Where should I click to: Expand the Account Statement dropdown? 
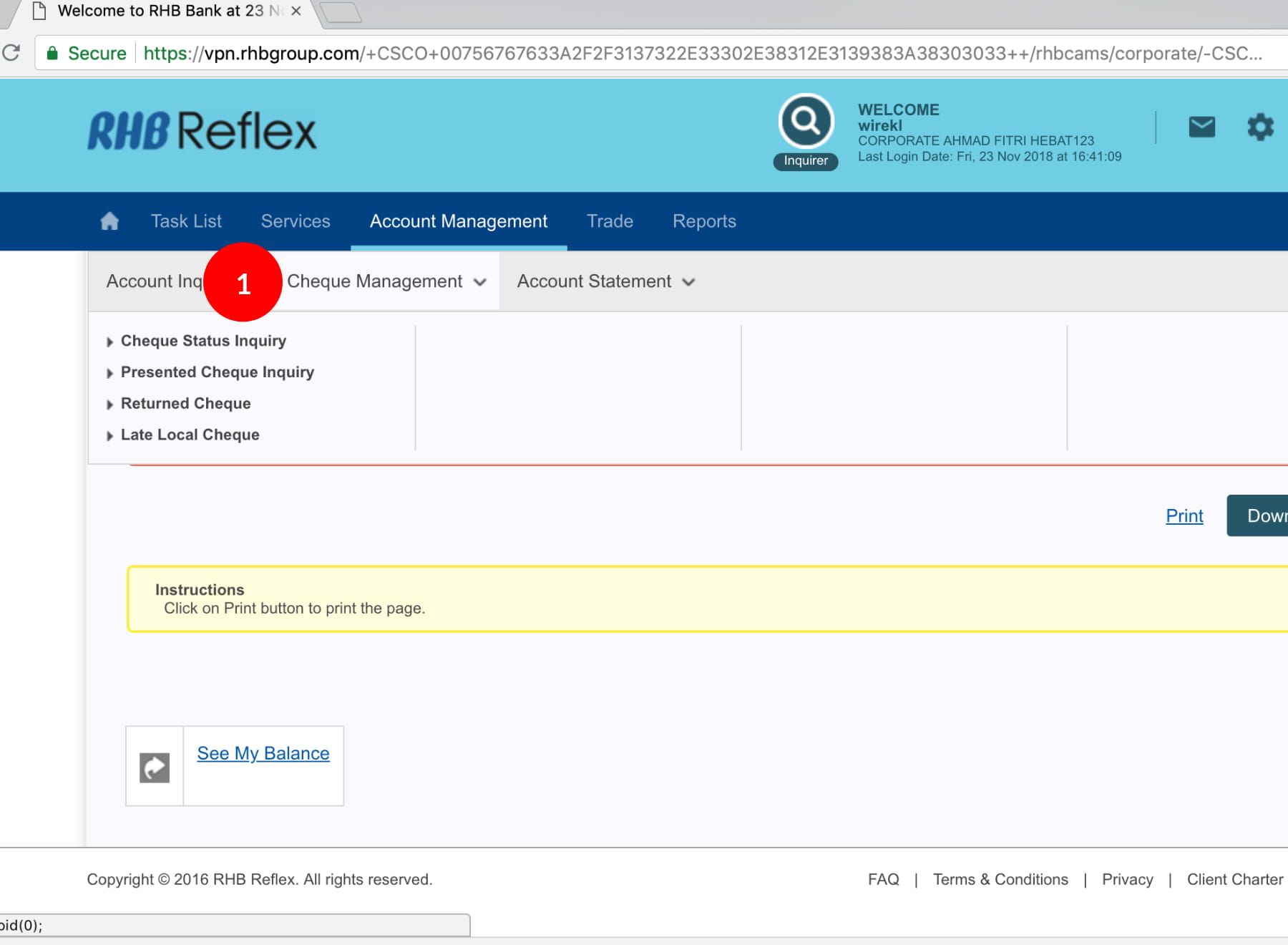[605, 281]
